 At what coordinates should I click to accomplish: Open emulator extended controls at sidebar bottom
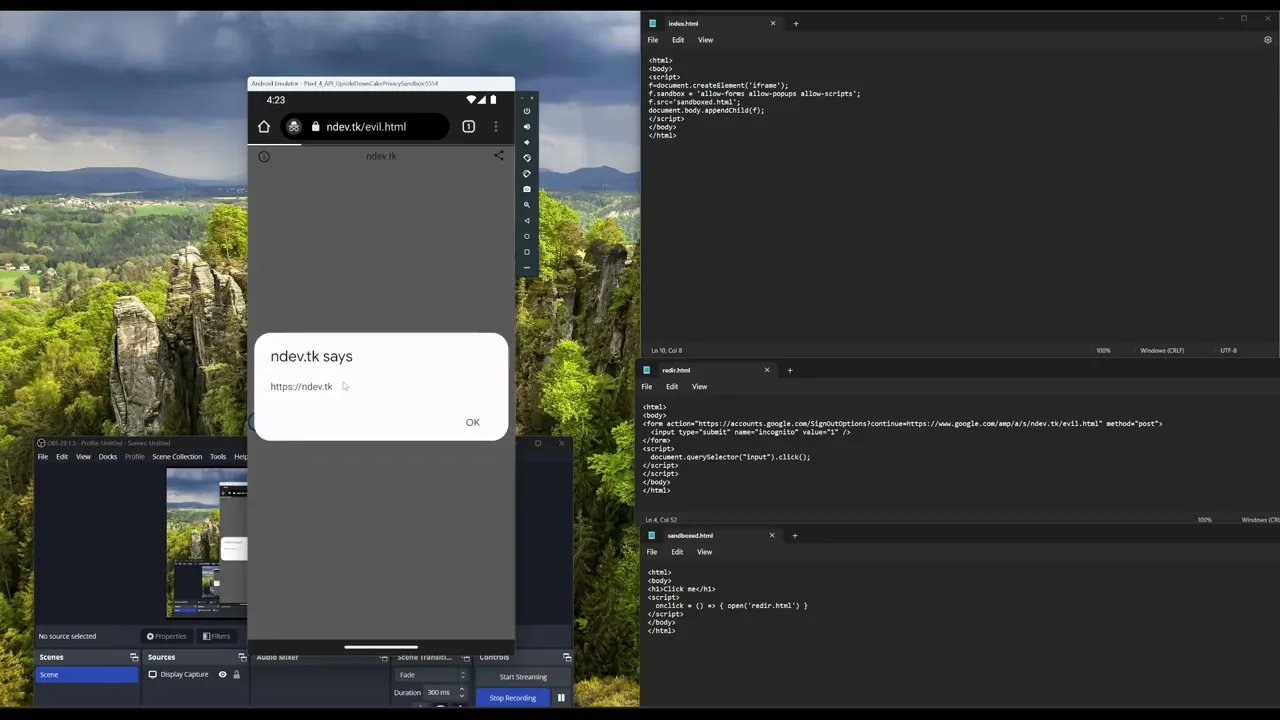tap(527, 268)
